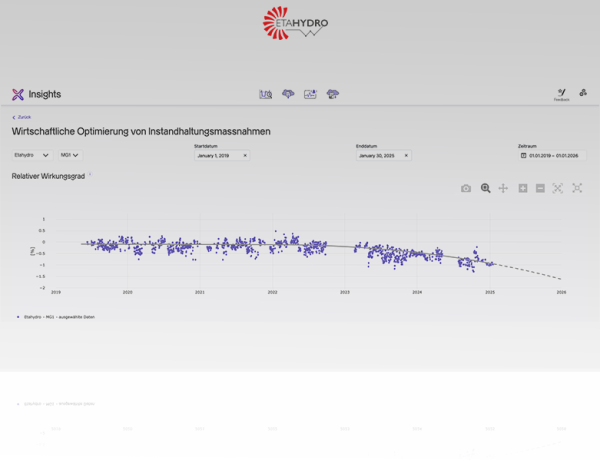Click the -1.5 label on the y-axis
This screenshot has height=460, width=600.
[x=41, y=276]
